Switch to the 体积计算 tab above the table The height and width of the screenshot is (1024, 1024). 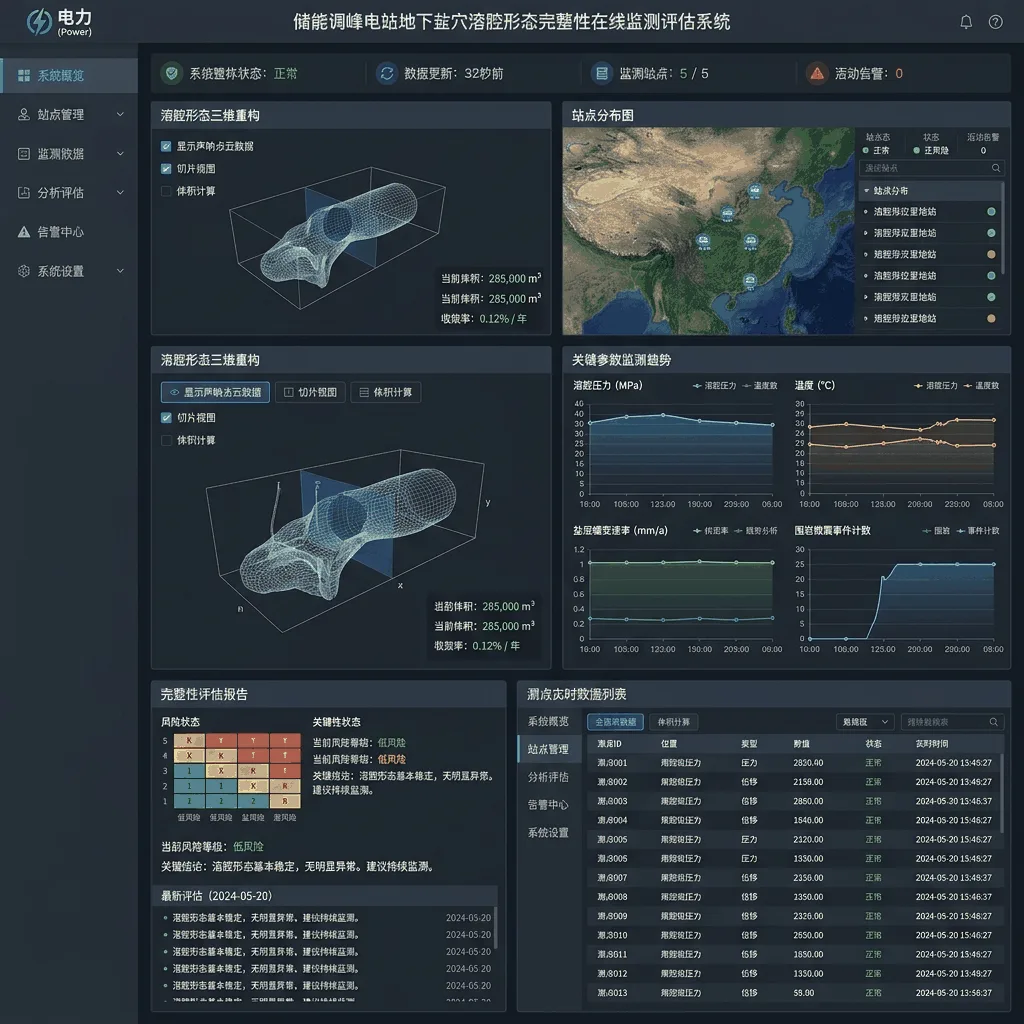(x=673, y=722)
